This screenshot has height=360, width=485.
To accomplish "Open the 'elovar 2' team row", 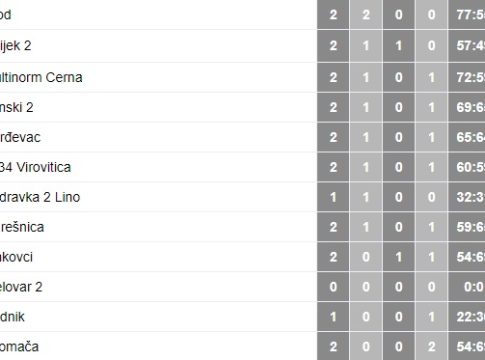I will [x=21, y=287].
